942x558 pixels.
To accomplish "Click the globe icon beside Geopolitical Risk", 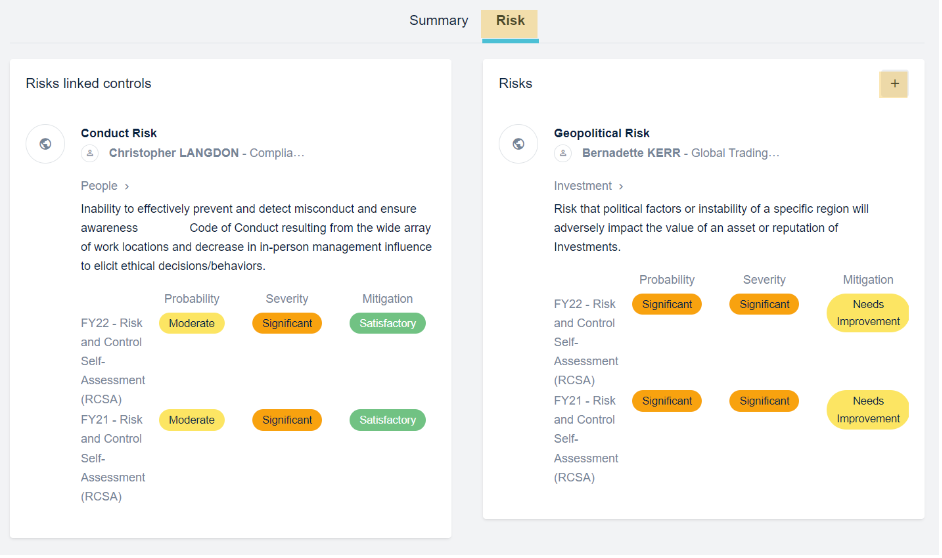I will click(518, 144).
